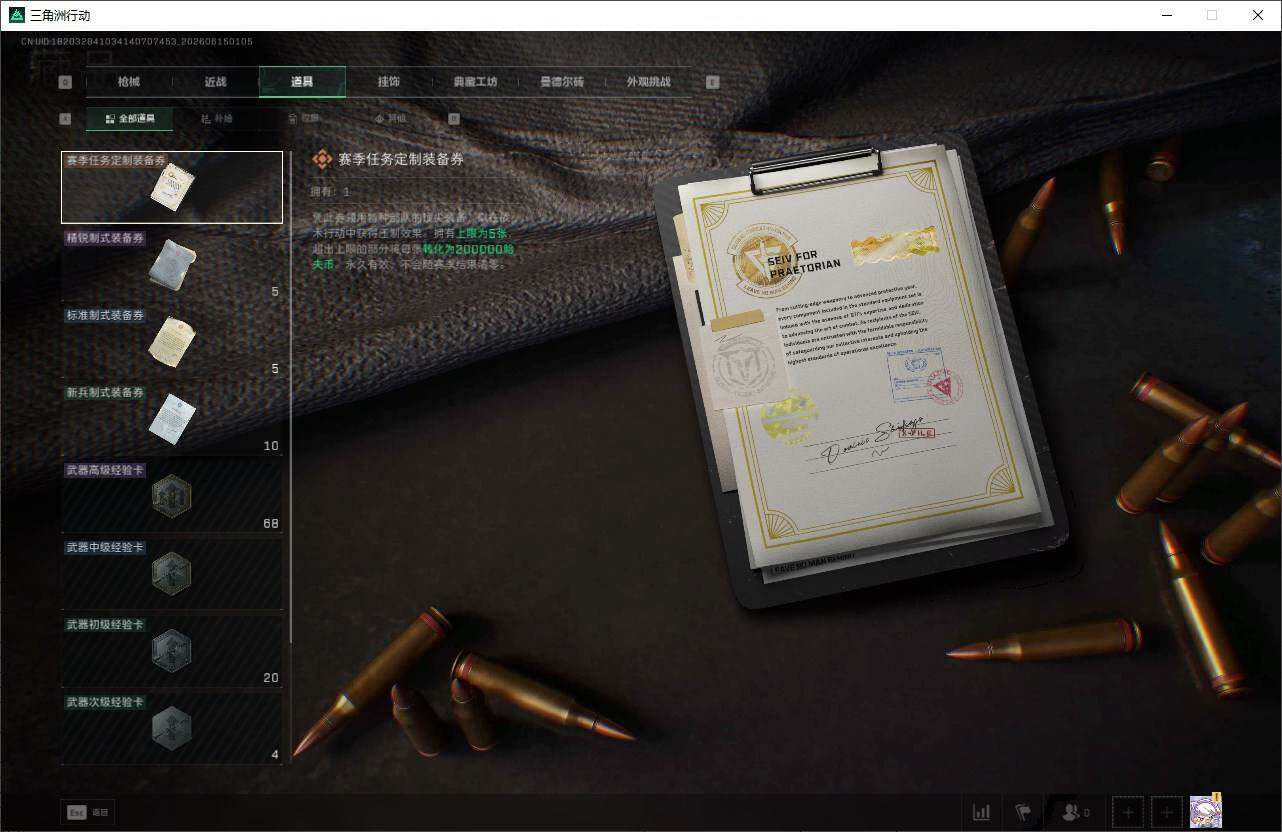The width and height of the screenshot is (1282, 832).
Task: Click the E next-tab key icon
Action: 713,82
